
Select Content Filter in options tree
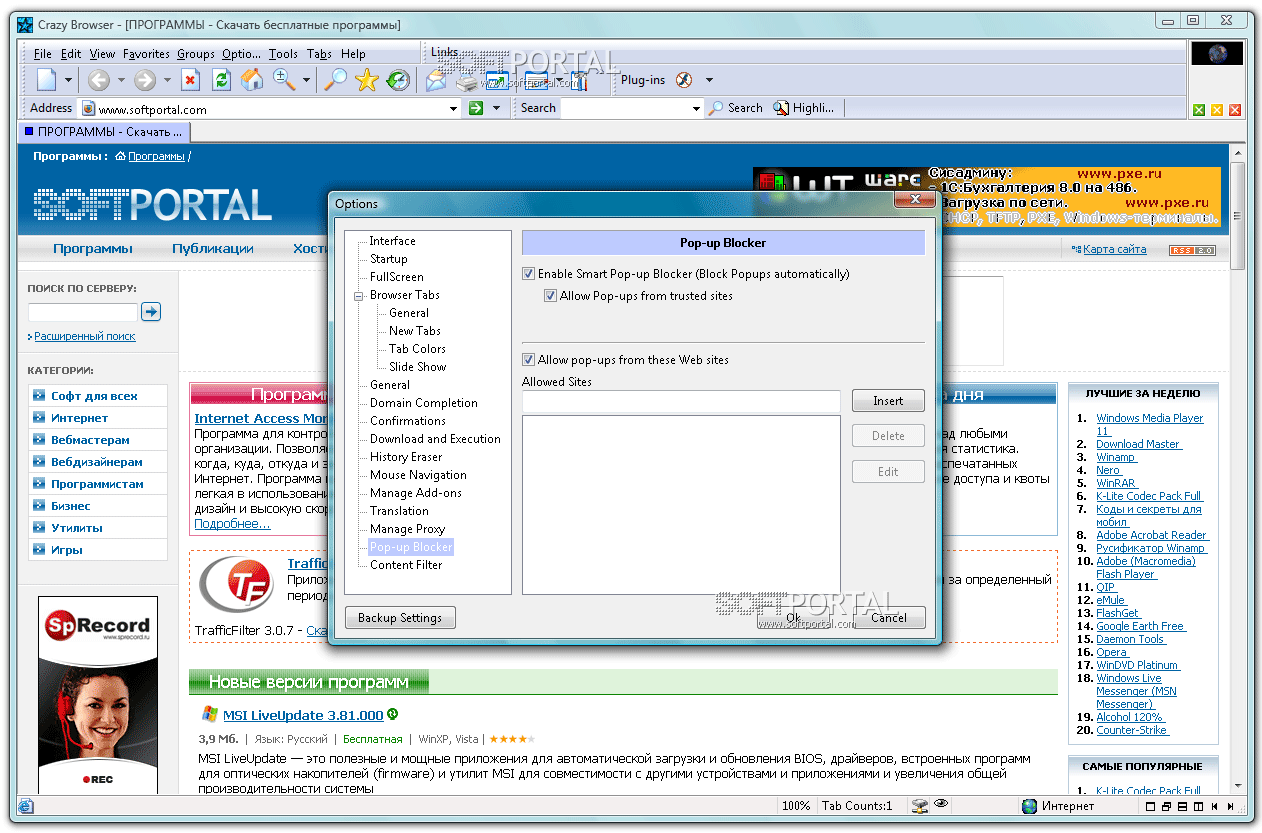click(x=406, y=565)
